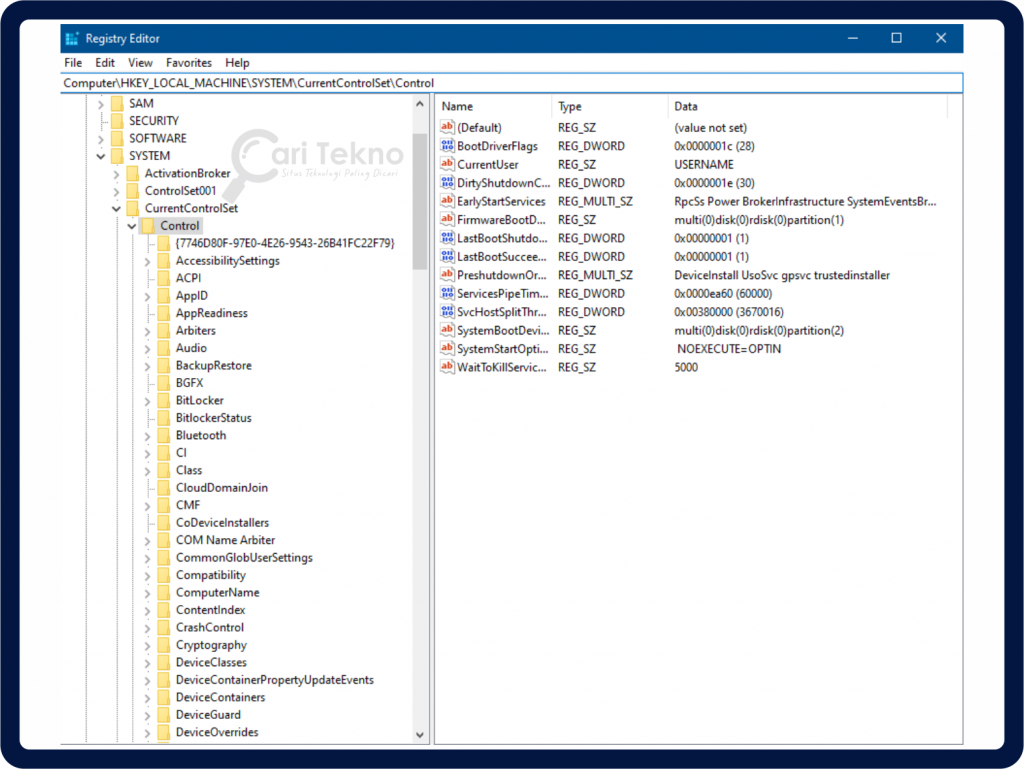This screenshot has width=1024, height=769.
Task: Open the Help menu
Action: pyautogui.click(x=237, y=62)
